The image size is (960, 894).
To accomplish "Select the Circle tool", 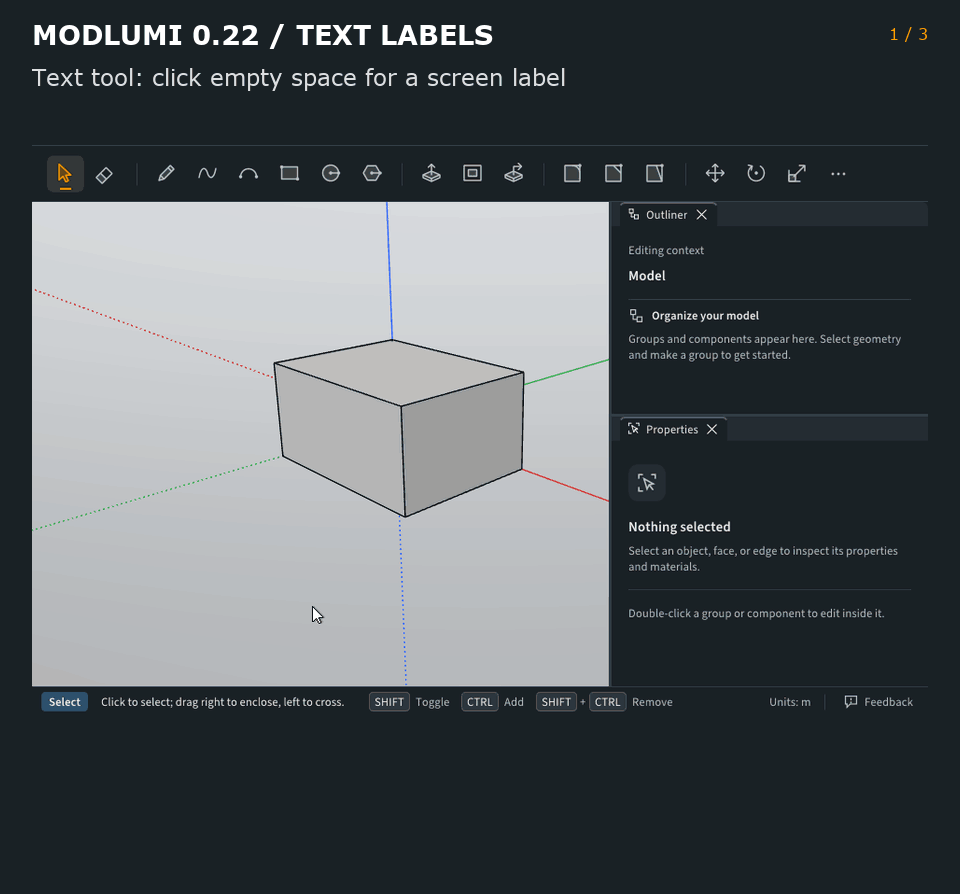I will 331,174.
